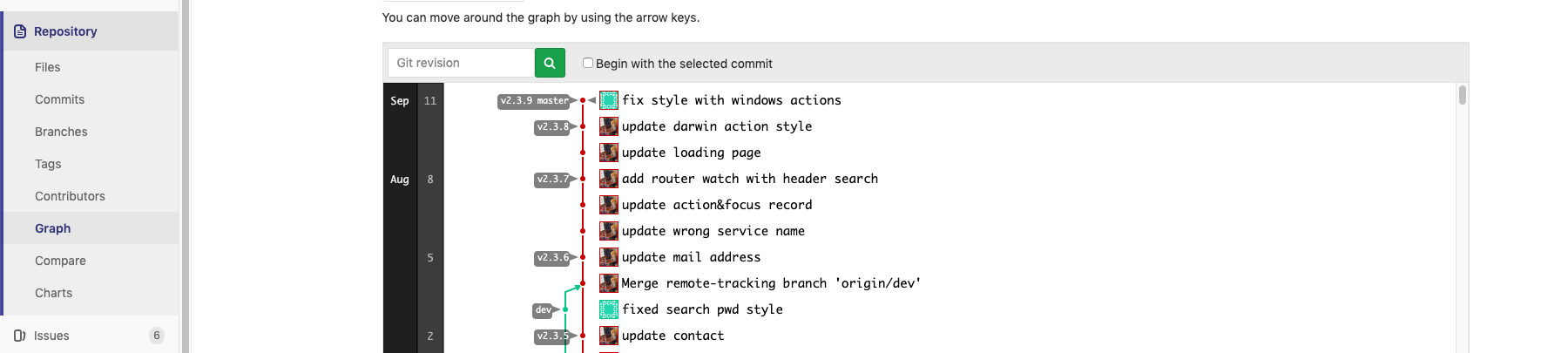Click avatar next to 'update darwin action style'

point(609,126)
